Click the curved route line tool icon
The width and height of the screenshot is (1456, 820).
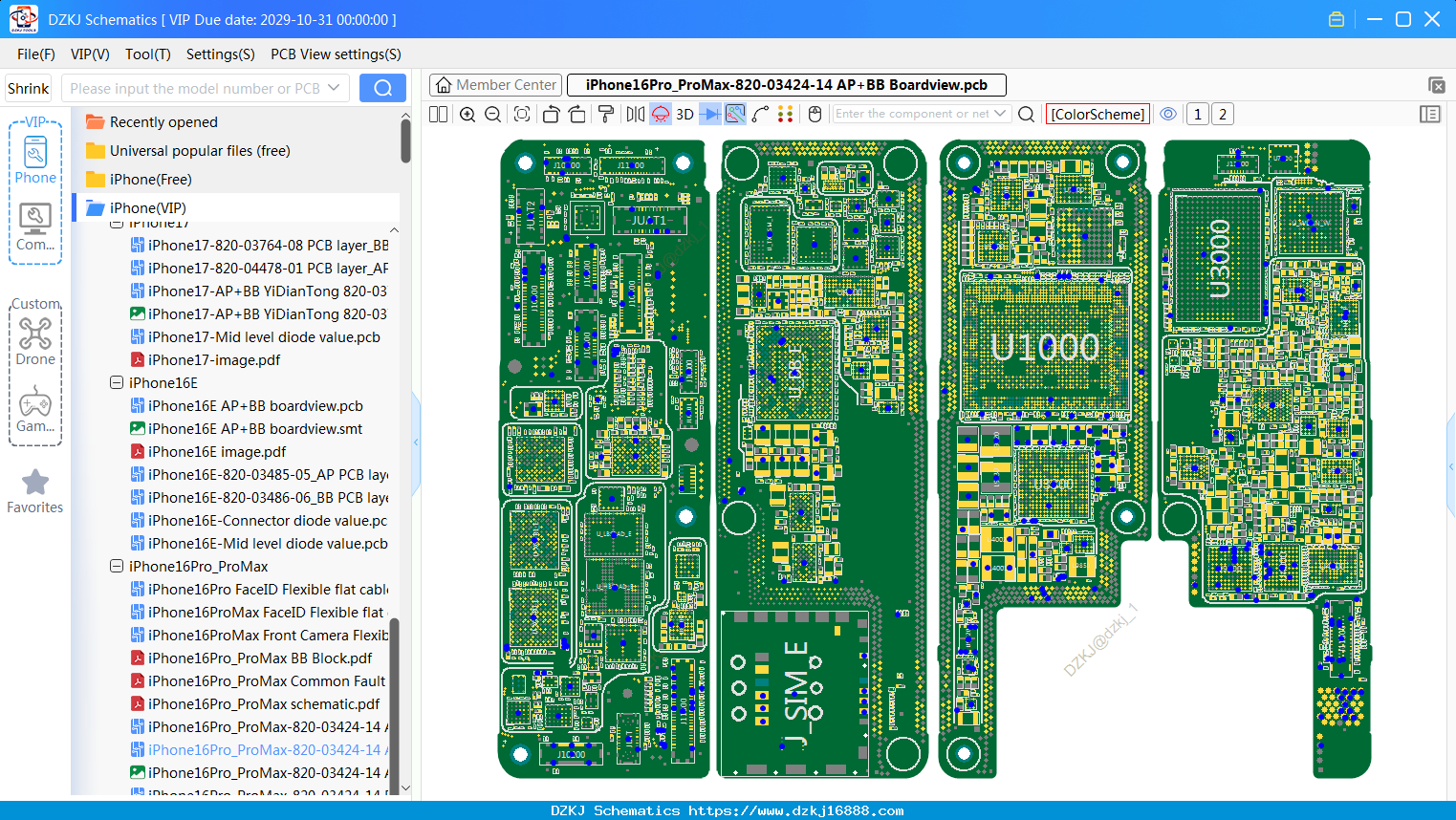pos(760,115)
